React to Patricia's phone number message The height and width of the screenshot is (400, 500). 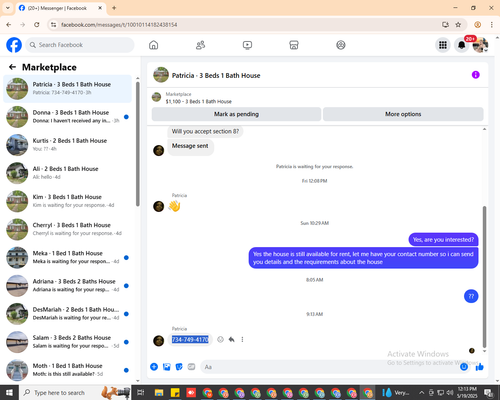click(x=220, y=339)
